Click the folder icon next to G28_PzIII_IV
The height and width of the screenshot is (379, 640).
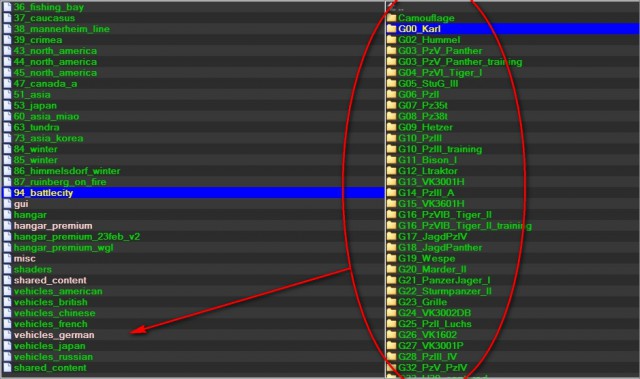tap(391, 357)
